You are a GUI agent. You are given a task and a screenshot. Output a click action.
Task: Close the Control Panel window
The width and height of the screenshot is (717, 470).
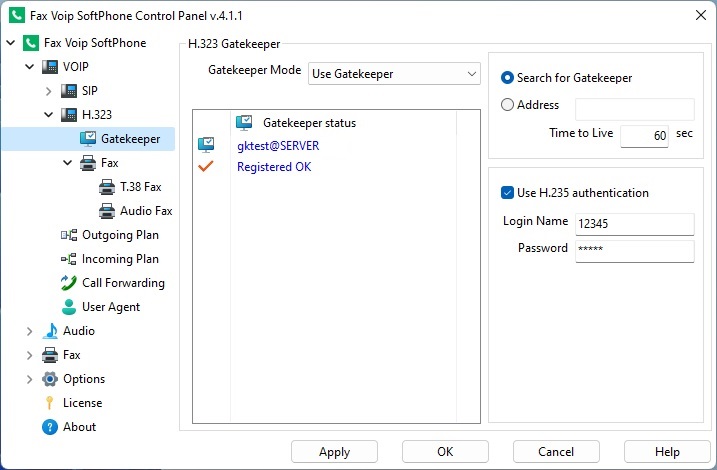pyautogui.click(x=701, y=15)
